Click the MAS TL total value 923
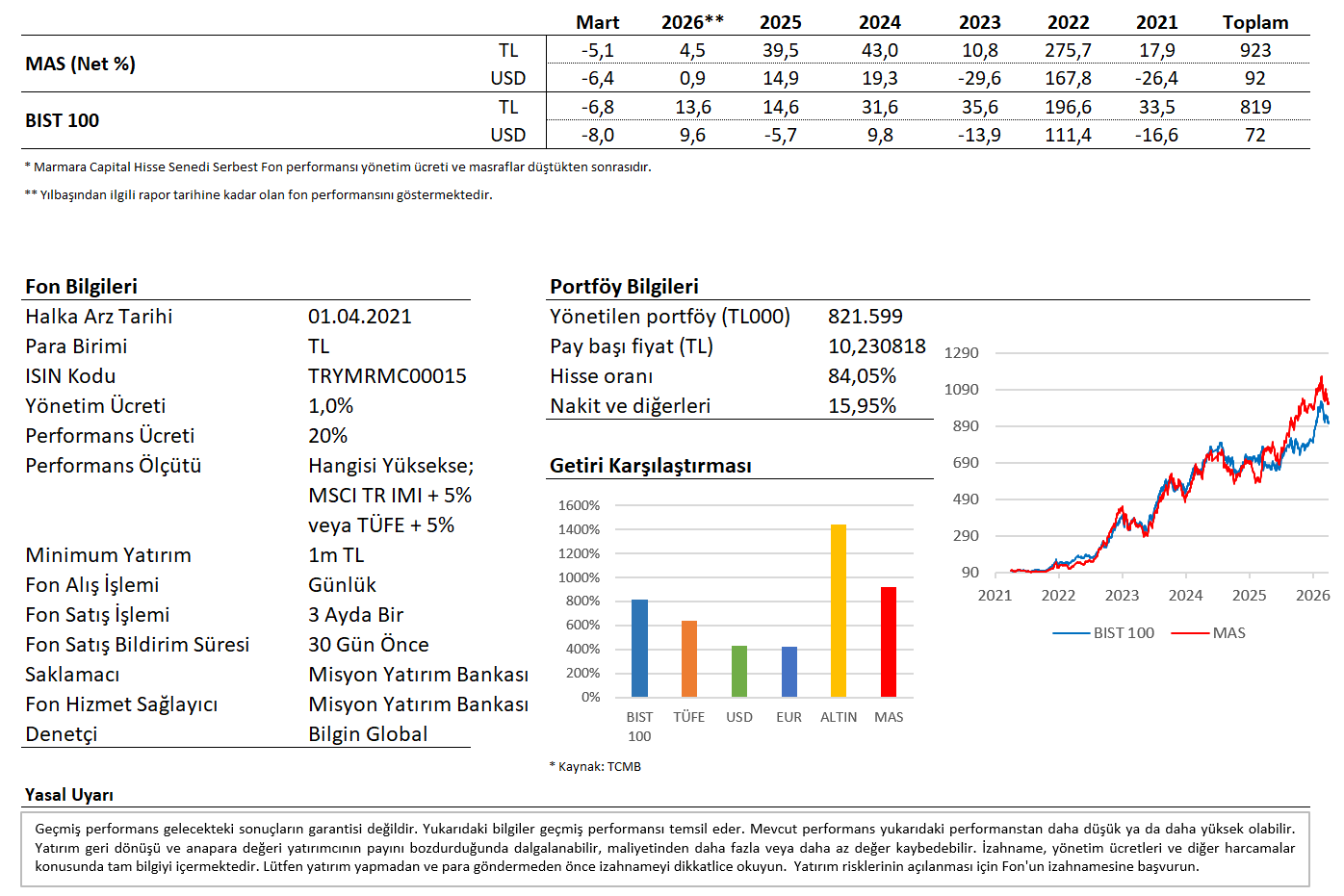Viewport: 1344px width, 896px height. [x=1254, y=50]
